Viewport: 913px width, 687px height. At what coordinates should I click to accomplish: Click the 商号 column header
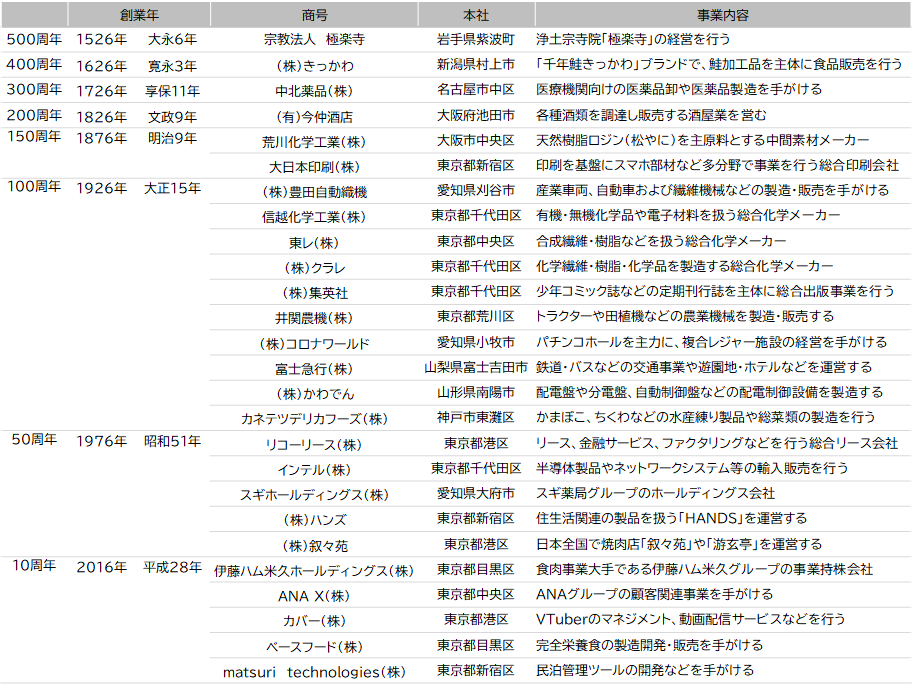314,15
